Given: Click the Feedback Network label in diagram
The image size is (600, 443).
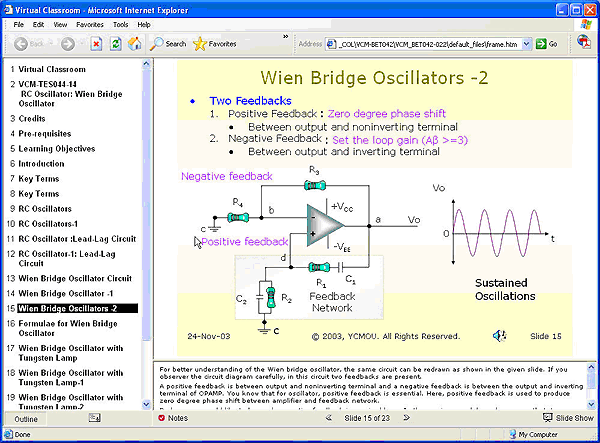Looking at the screenshot, I should [332, 302].
